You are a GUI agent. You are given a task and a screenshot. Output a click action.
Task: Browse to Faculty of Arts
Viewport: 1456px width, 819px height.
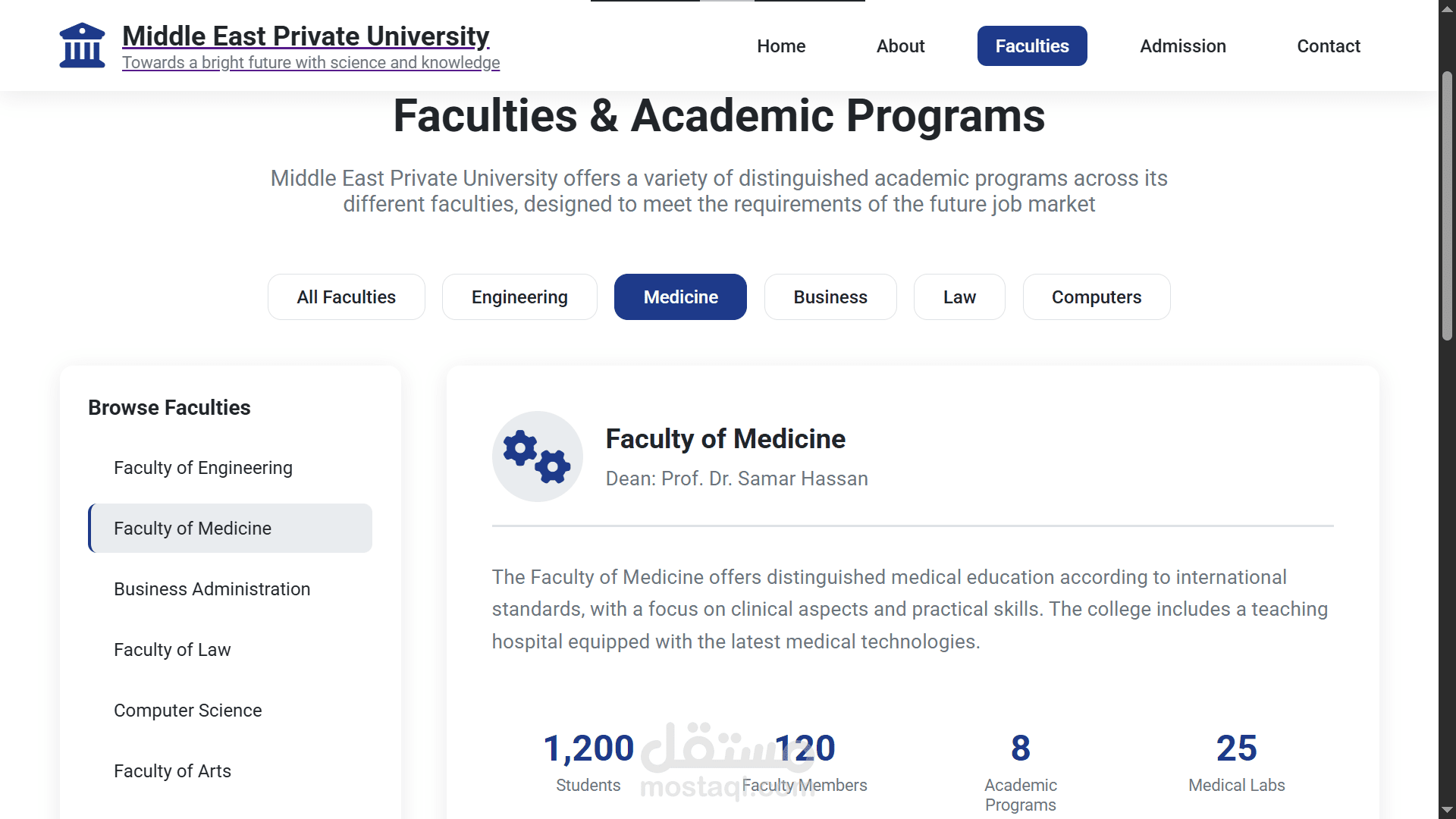(x=173, y=771)
